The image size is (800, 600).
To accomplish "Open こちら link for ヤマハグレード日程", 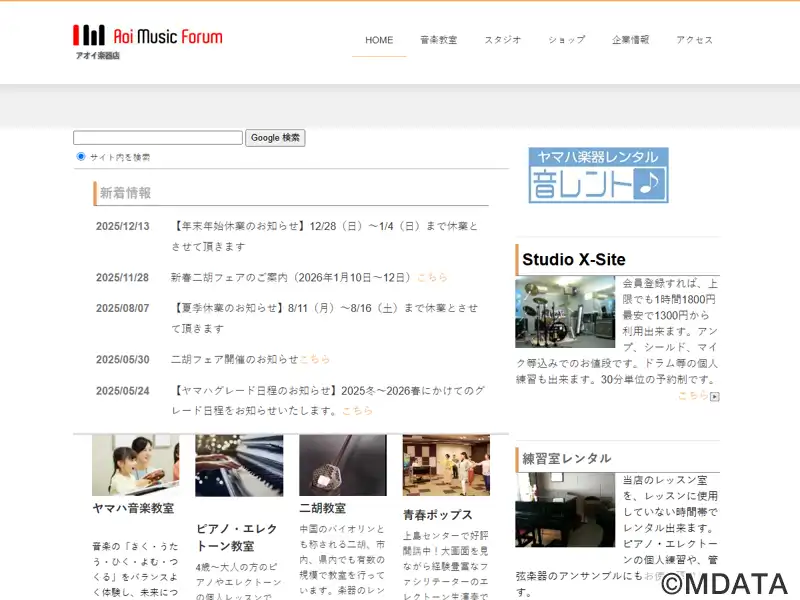I will point(357,410).
